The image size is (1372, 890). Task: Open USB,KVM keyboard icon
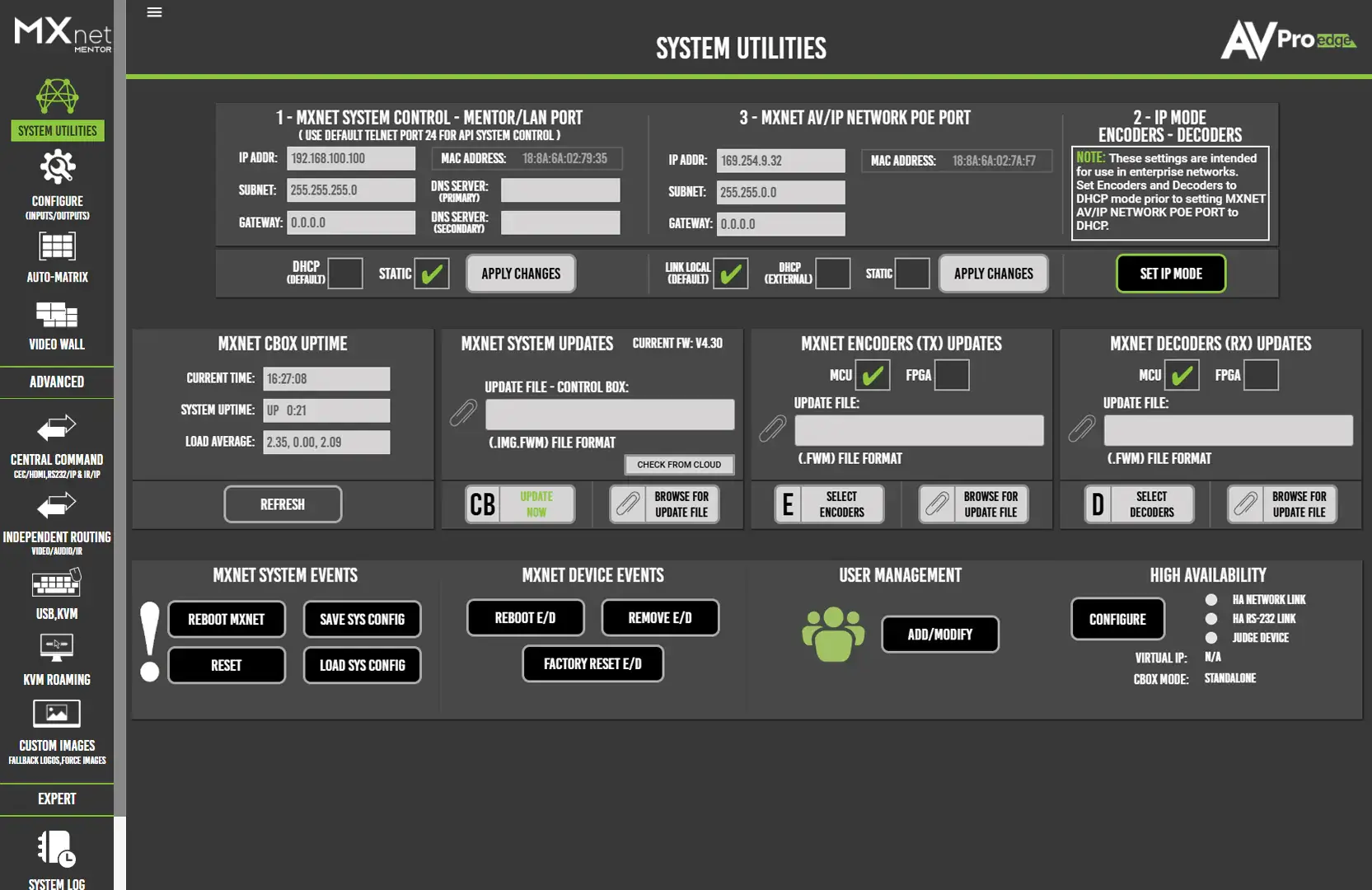tap(57, 583)
